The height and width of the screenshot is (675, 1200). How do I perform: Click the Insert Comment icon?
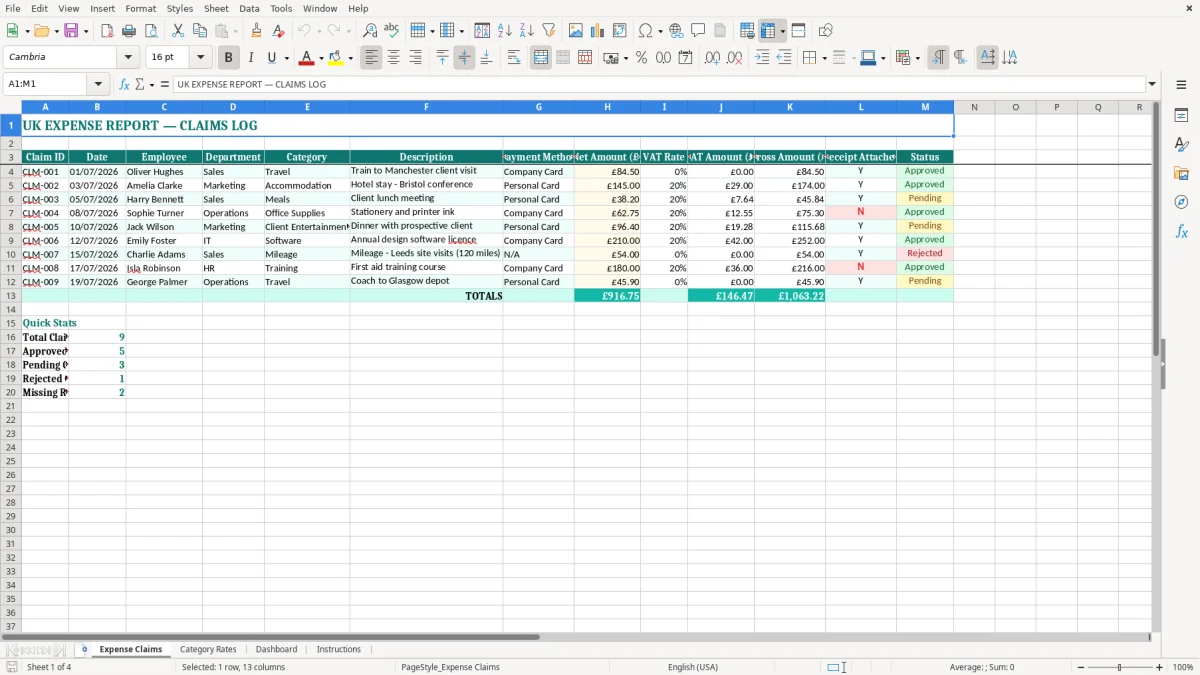(698, 31)
